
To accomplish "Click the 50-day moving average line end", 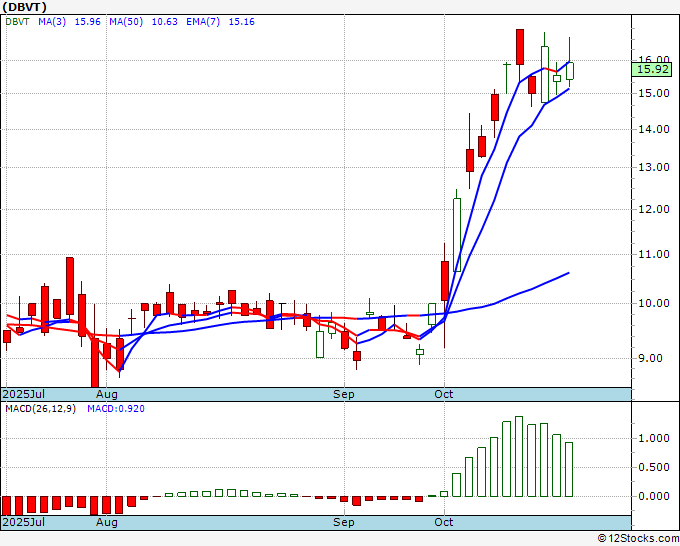I will coord(569,273).
